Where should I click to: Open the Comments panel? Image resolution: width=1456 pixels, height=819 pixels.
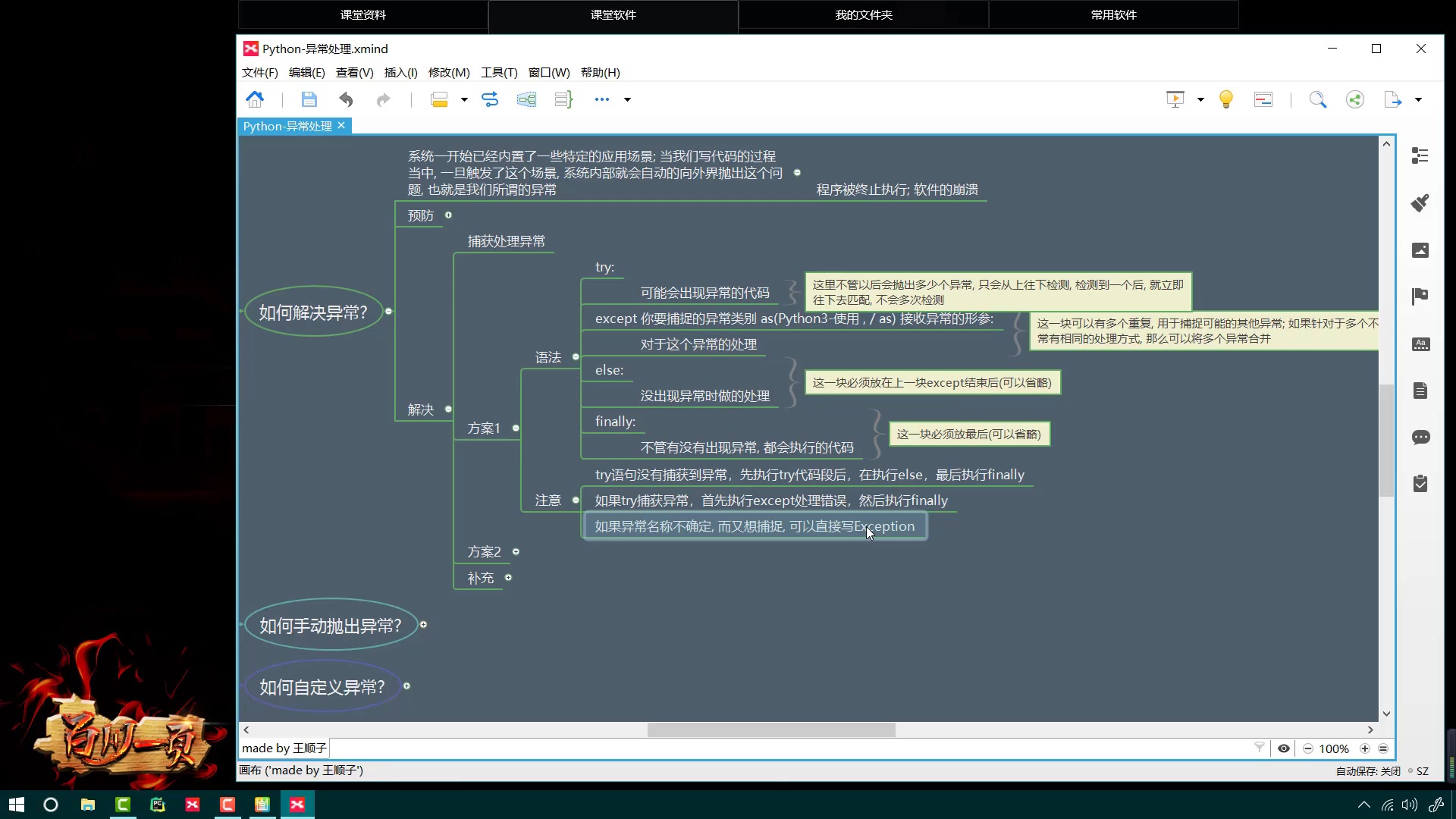1421,438
